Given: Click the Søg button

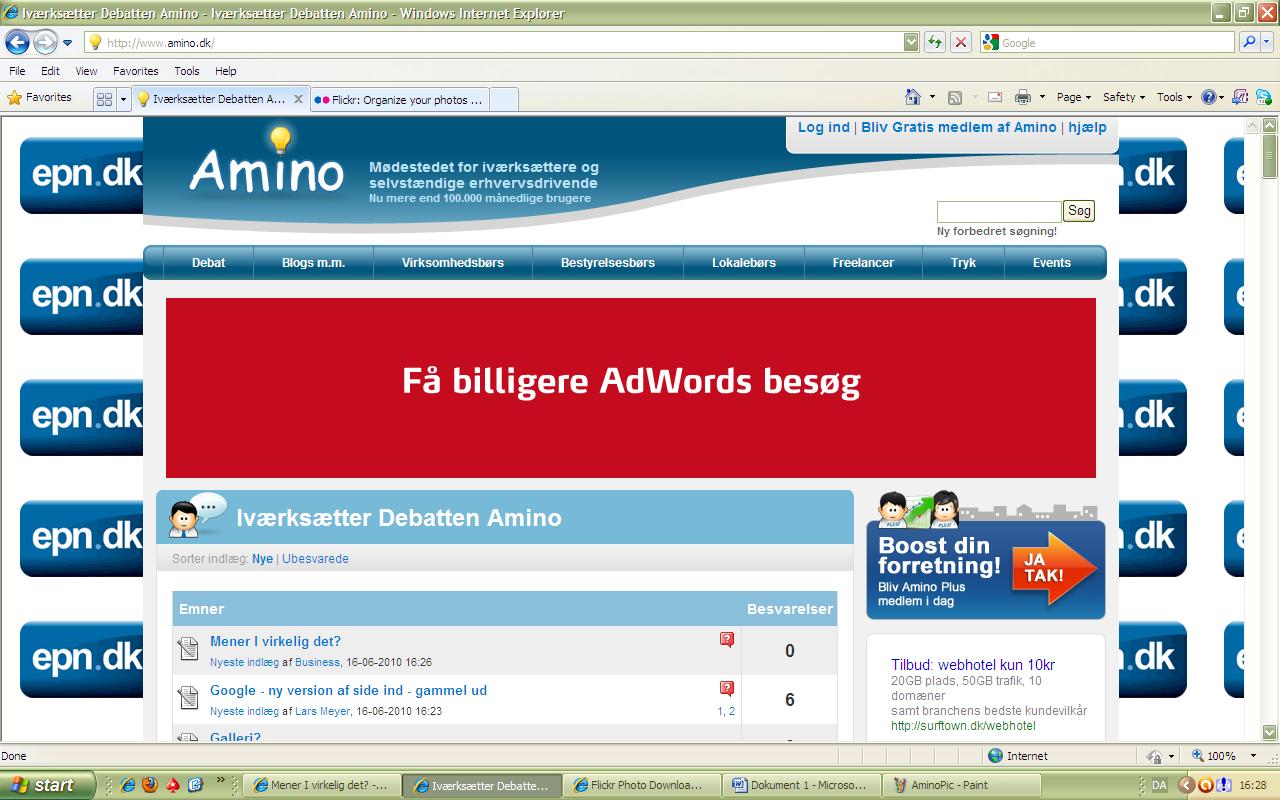Looking at the screenshot, I should pyautogui.click(x=1079, y=211).
